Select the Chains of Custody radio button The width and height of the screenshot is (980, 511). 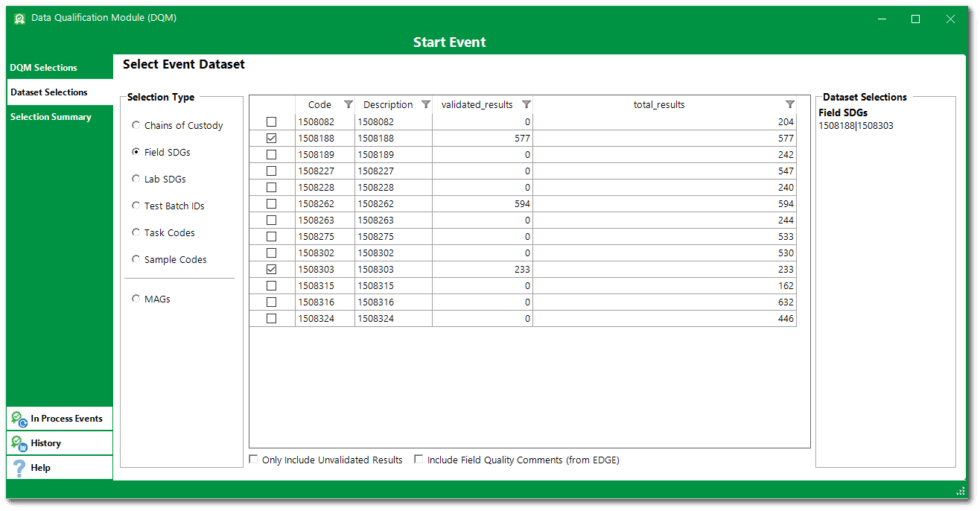136,126
